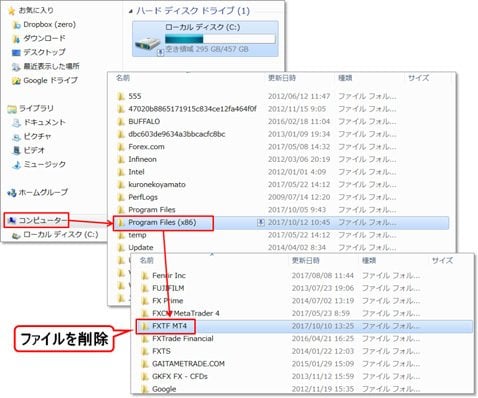Open ピクチャ library

[32, 136]
